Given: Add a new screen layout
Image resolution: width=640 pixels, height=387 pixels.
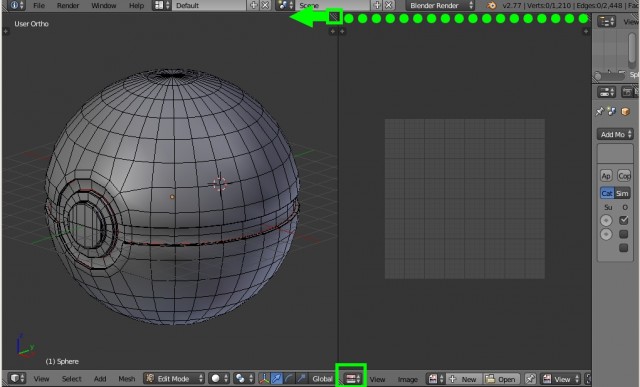Looking at the screenshot, I should pos(253,5).
